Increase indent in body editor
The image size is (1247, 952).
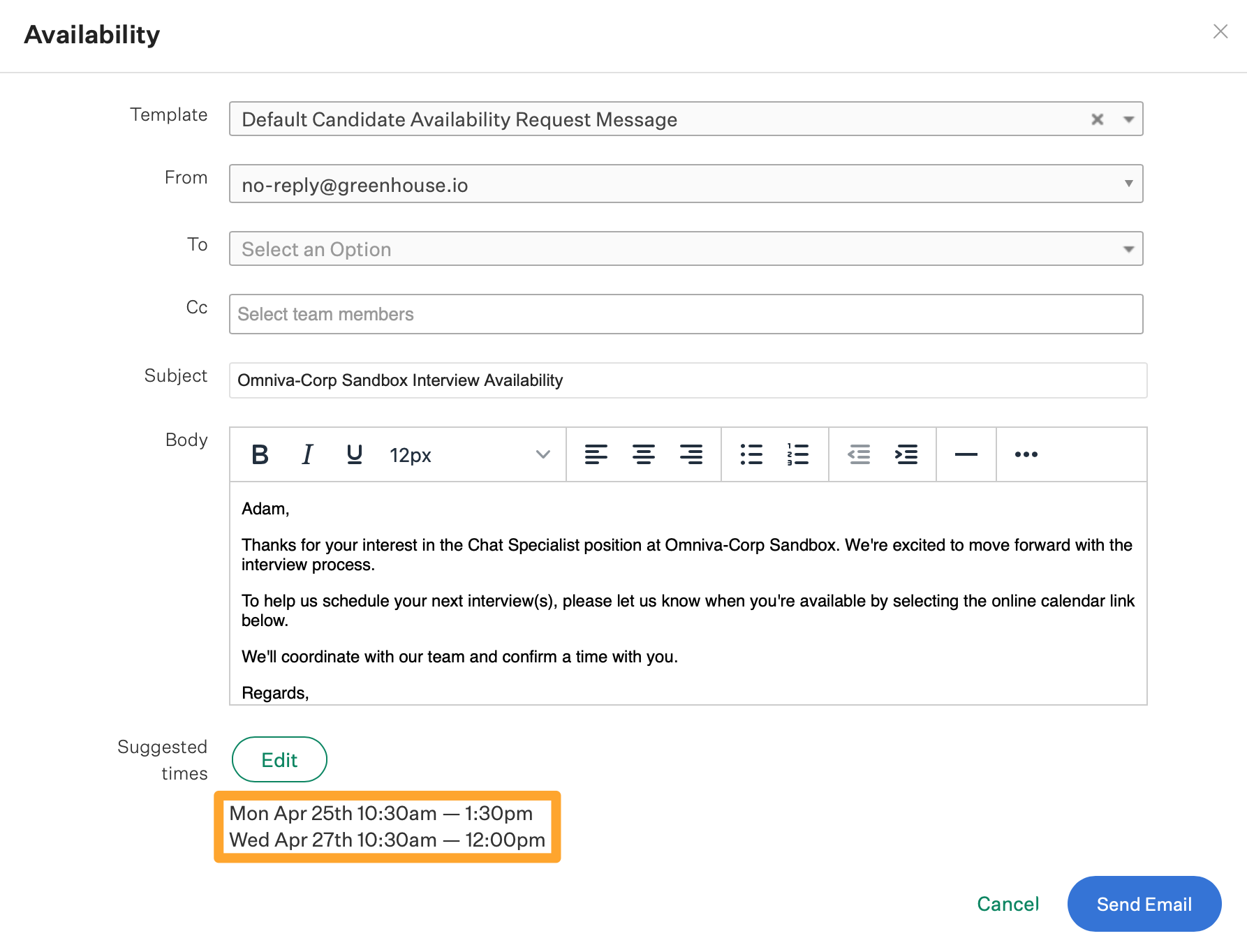906,454
